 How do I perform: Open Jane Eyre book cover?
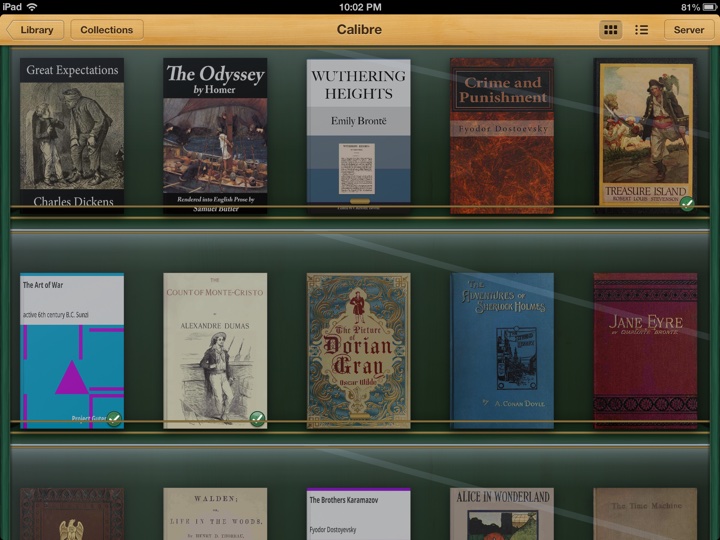645,351
